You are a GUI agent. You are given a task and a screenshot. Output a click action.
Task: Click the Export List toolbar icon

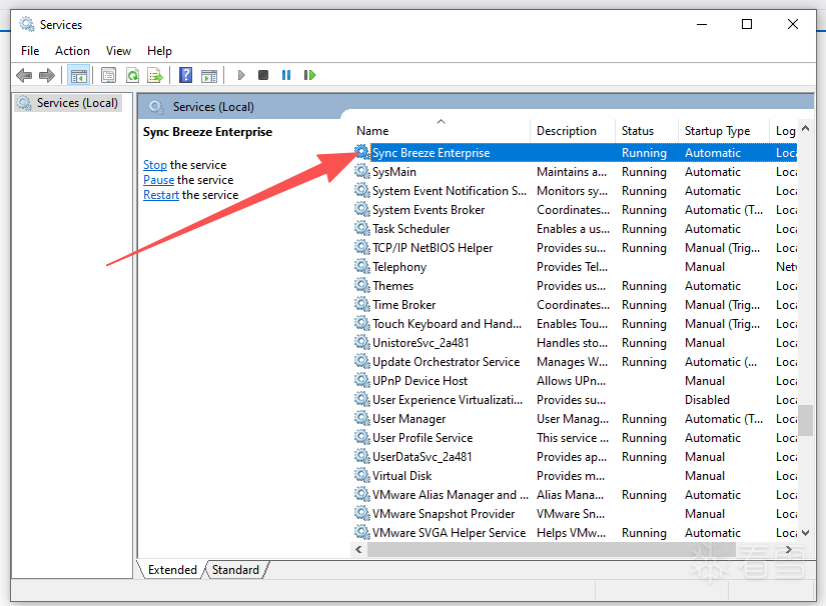(x=155, y=75)
